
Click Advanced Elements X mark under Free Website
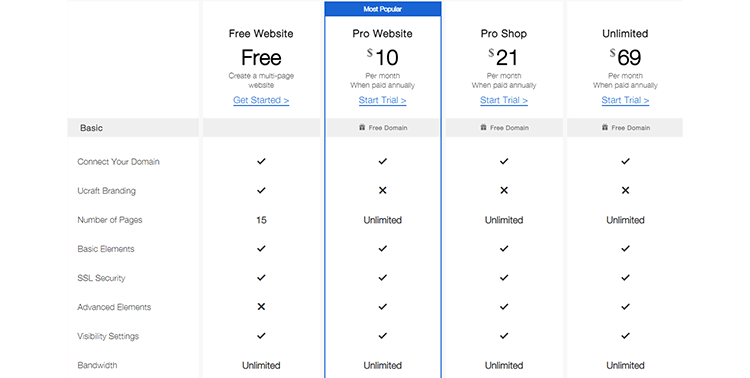point(261,307)
